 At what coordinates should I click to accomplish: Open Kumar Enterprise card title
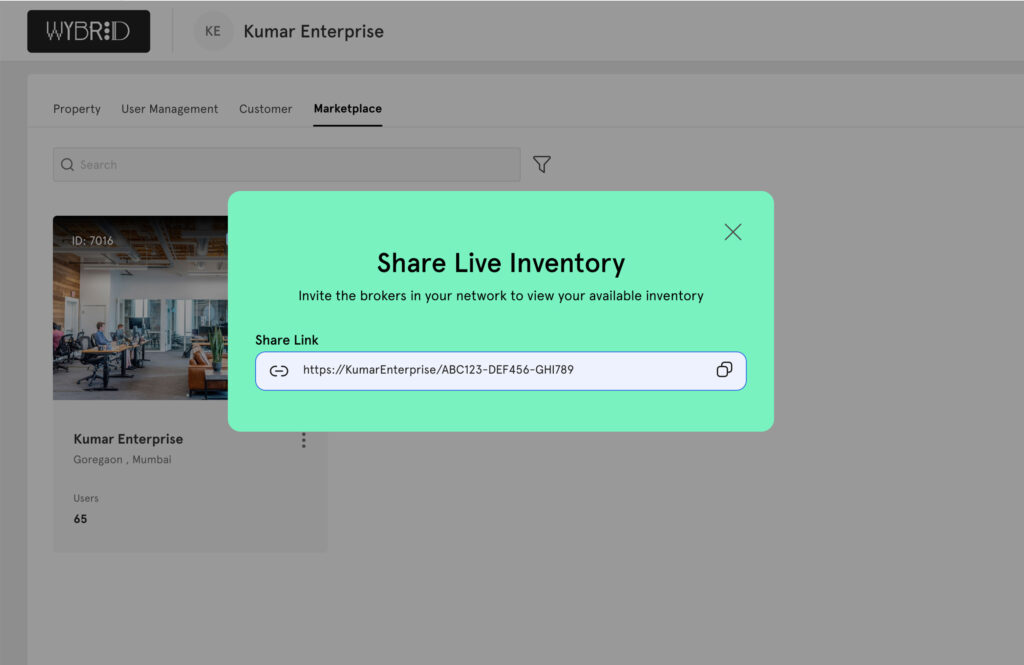pos(128,439)
